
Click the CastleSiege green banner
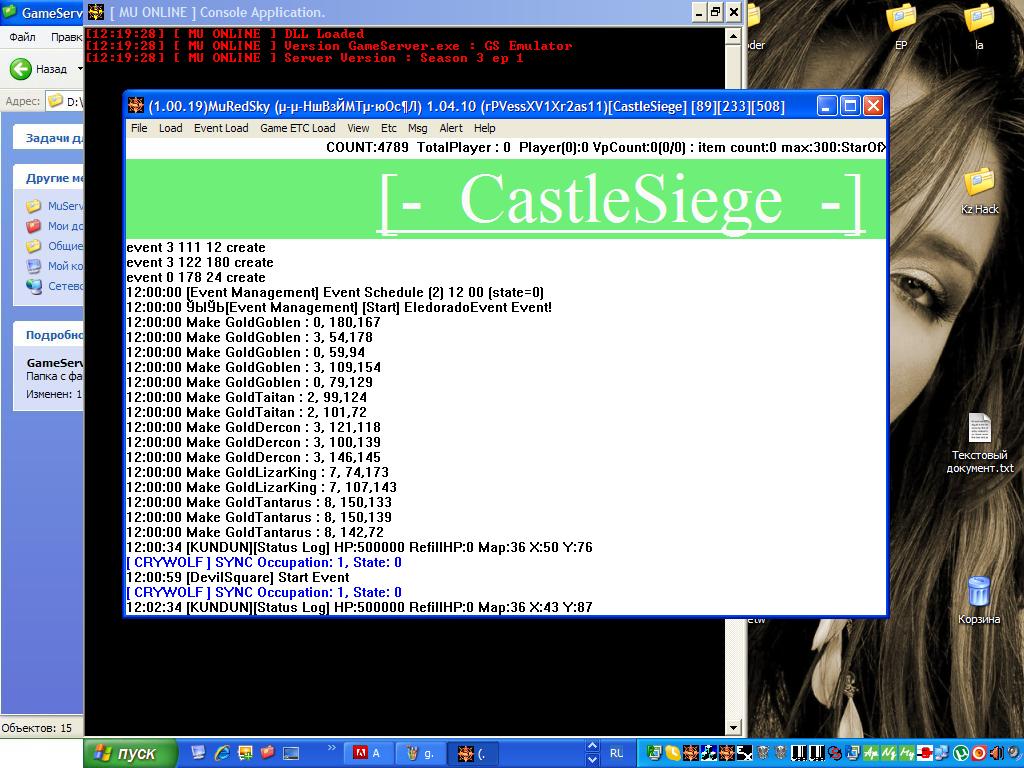[505, 199]
